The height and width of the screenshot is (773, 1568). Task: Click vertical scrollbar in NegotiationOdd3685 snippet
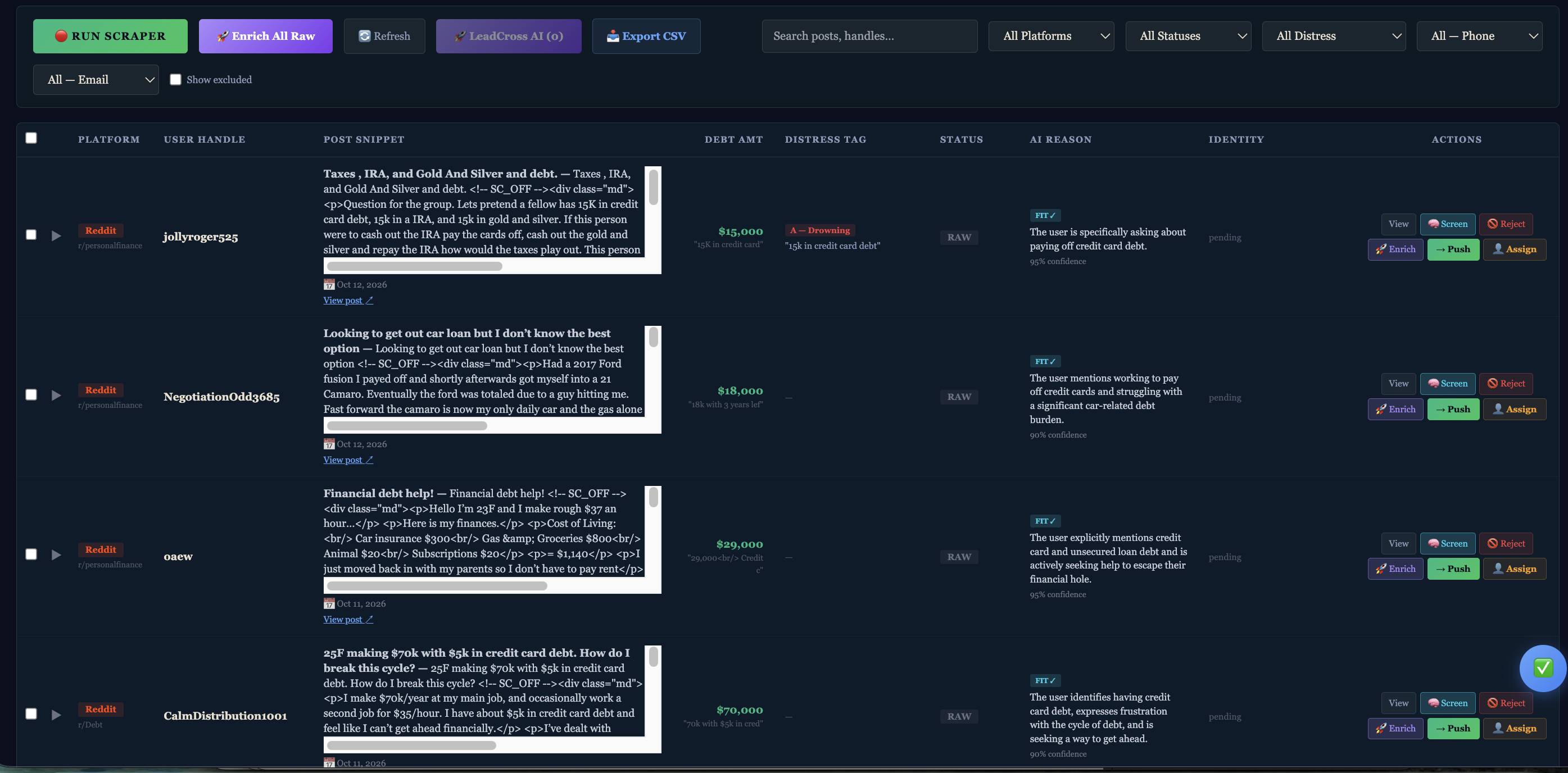[x=653, y=337]
